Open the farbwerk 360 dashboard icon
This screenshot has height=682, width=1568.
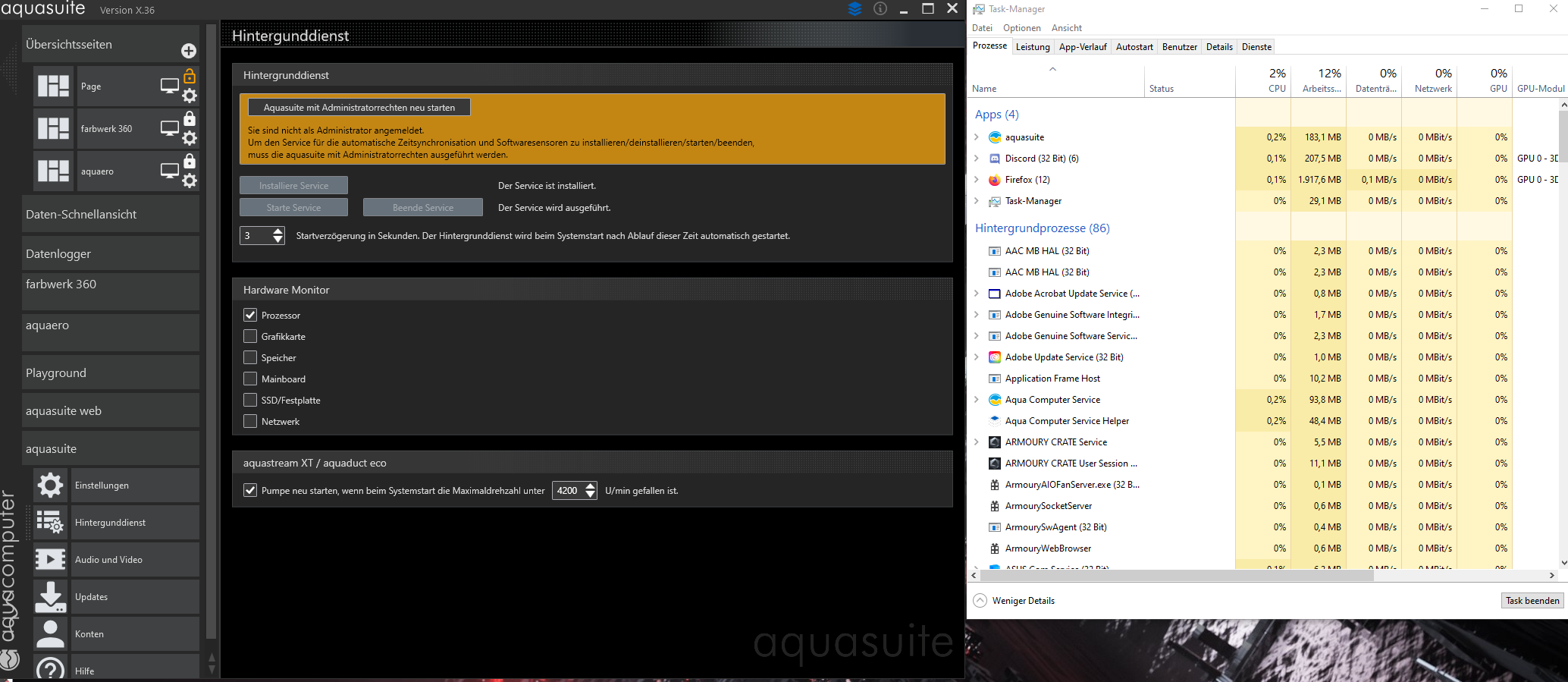(x=54, y=128)
